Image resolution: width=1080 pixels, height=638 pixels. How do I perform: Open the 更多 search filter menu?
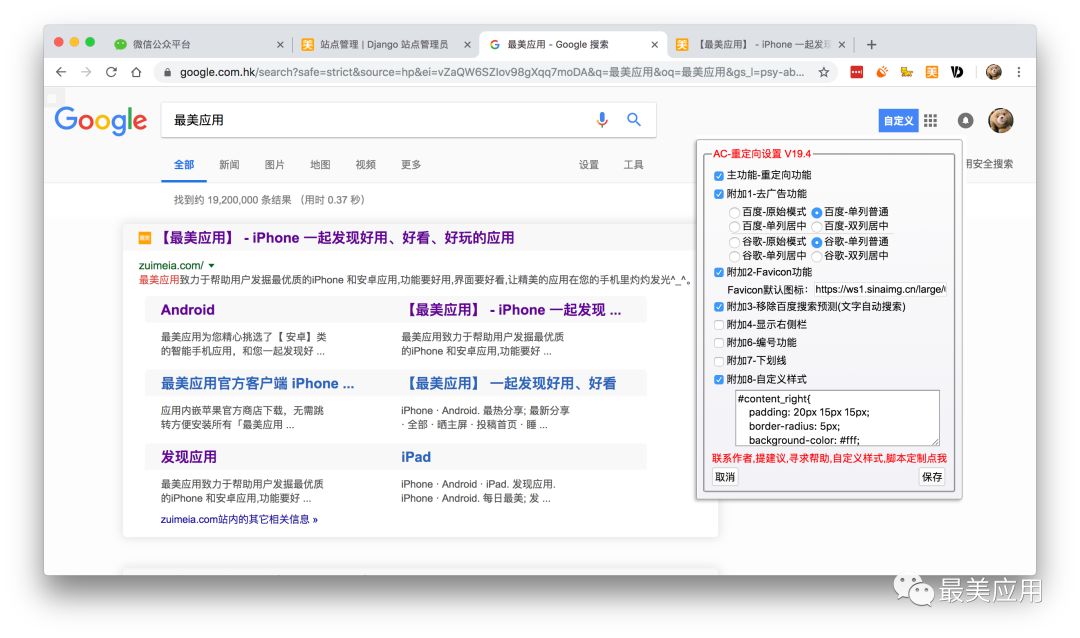pyautogui.click(x=411, y=165)
